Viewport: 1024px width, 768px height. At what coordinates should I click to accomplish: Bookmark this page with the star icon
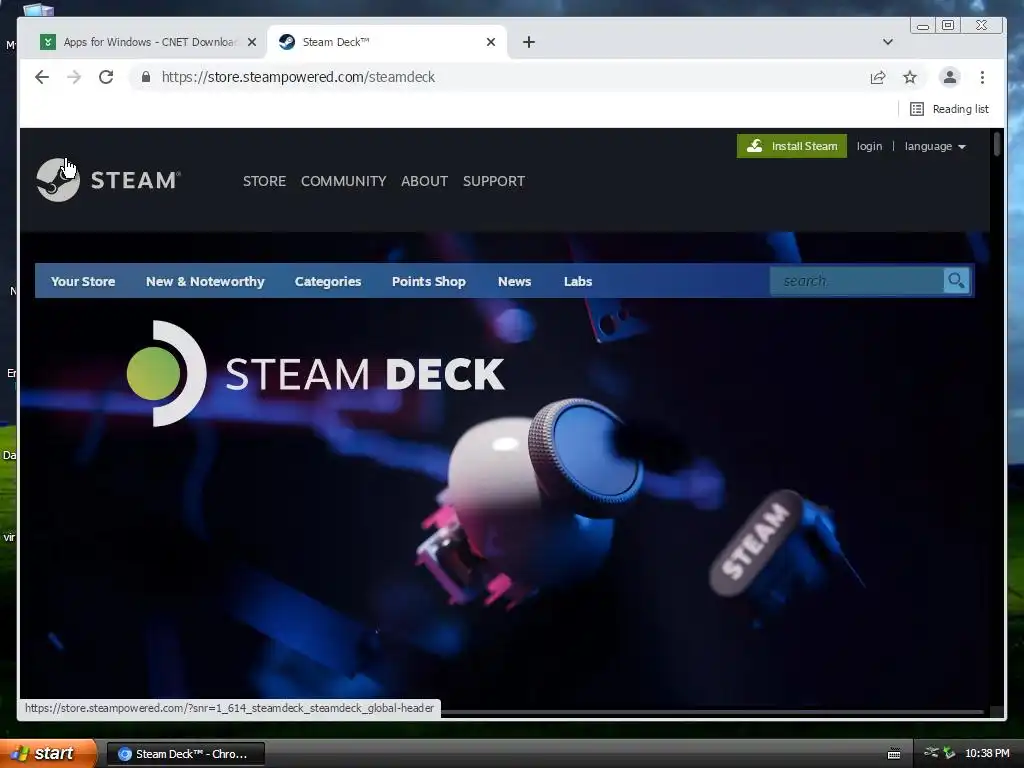click(x=910, y=77)
